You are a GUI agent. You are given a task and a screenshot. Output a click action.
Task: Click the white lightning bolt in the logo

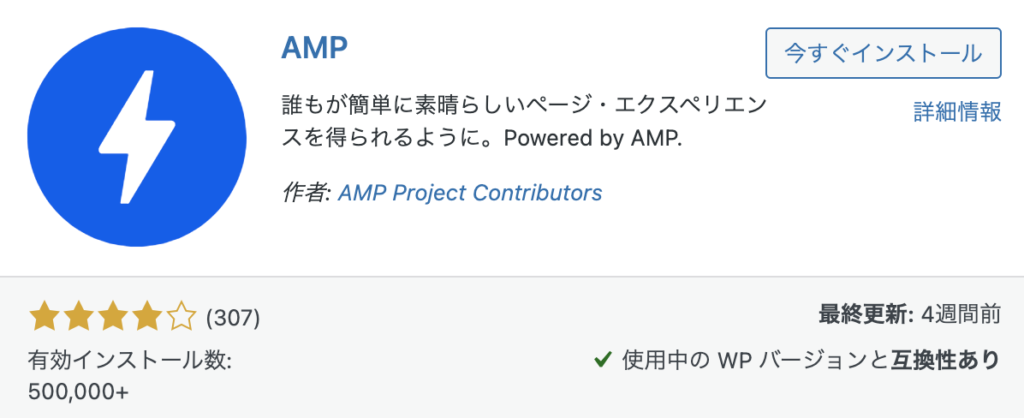pos(136,137)
